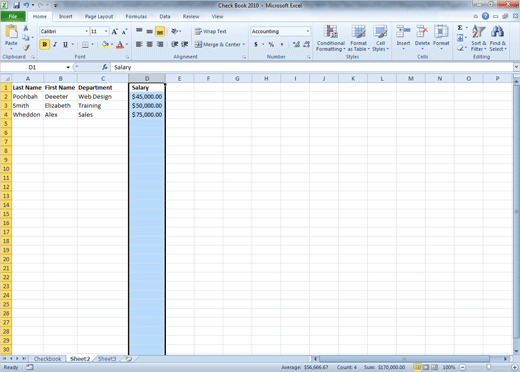This screenshot has width=520, height=372.
Task: Click Insert Worksheet tab icon
Action: 128,359
